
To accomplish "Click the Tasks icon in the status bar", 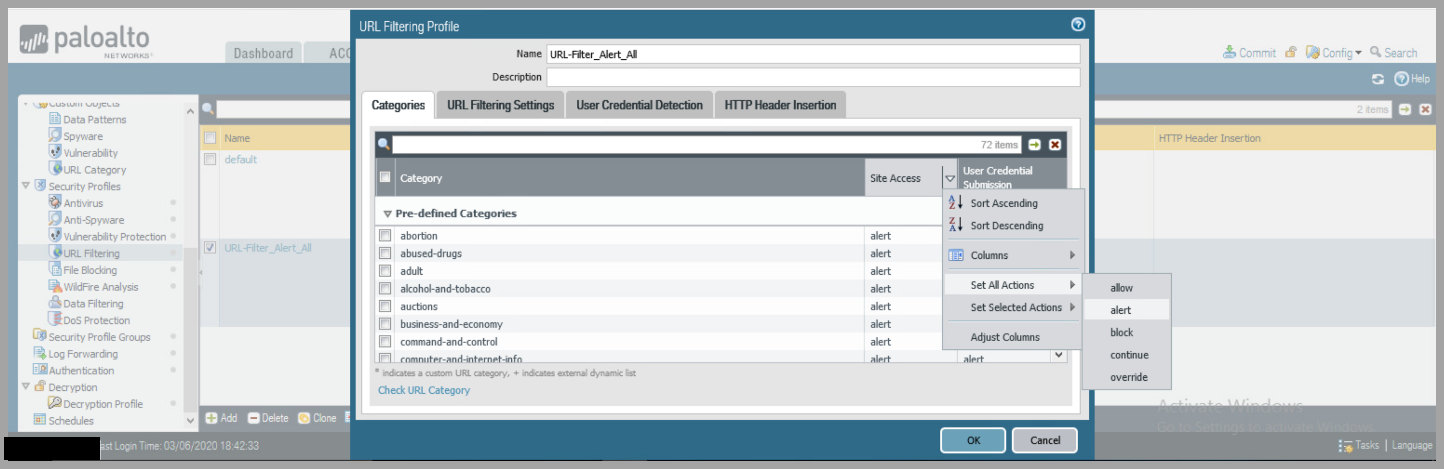I will (1346, 446).
